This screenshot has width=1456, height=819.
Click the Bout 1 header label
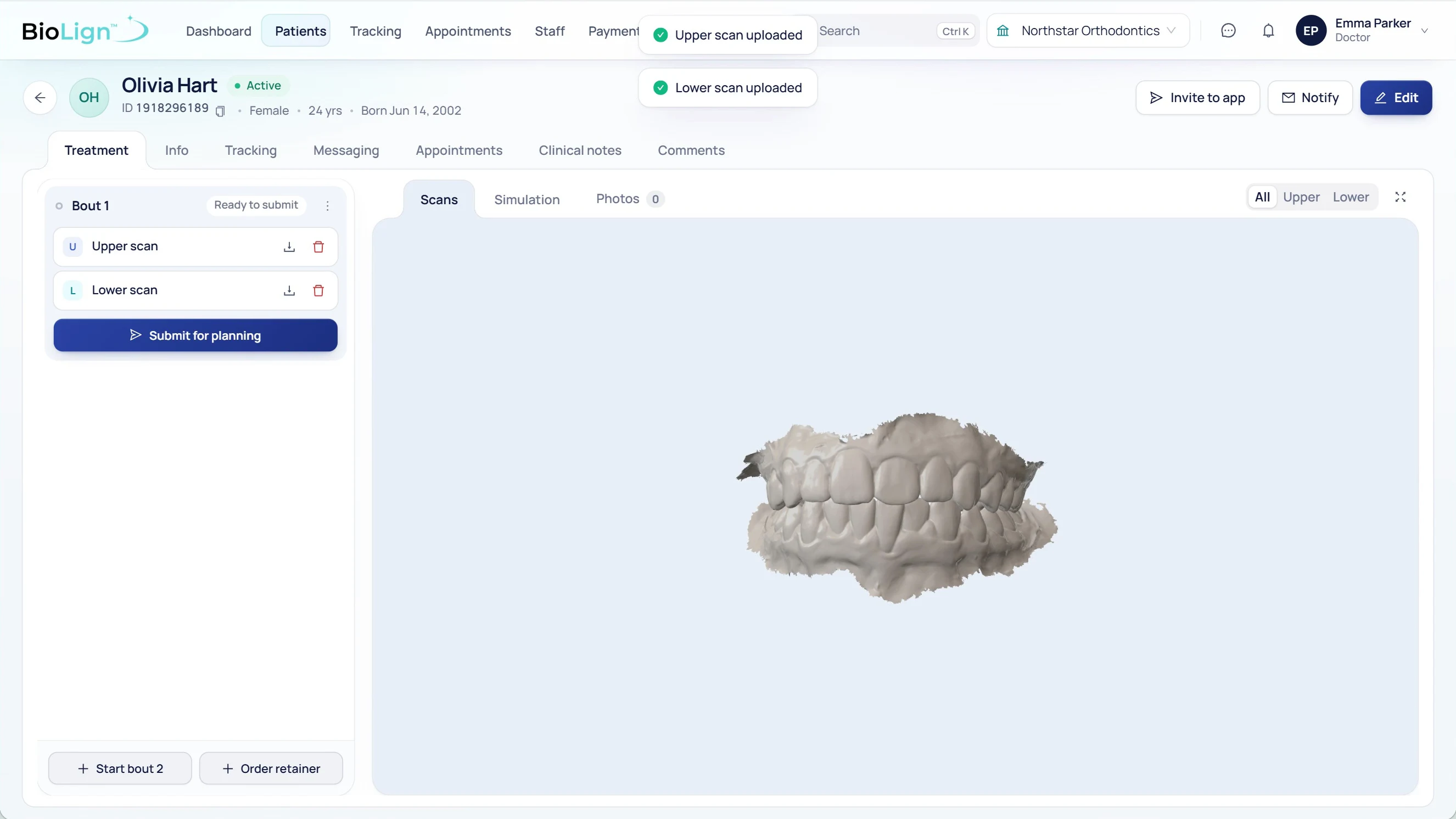pyautogui.click(x=91, y=206)
